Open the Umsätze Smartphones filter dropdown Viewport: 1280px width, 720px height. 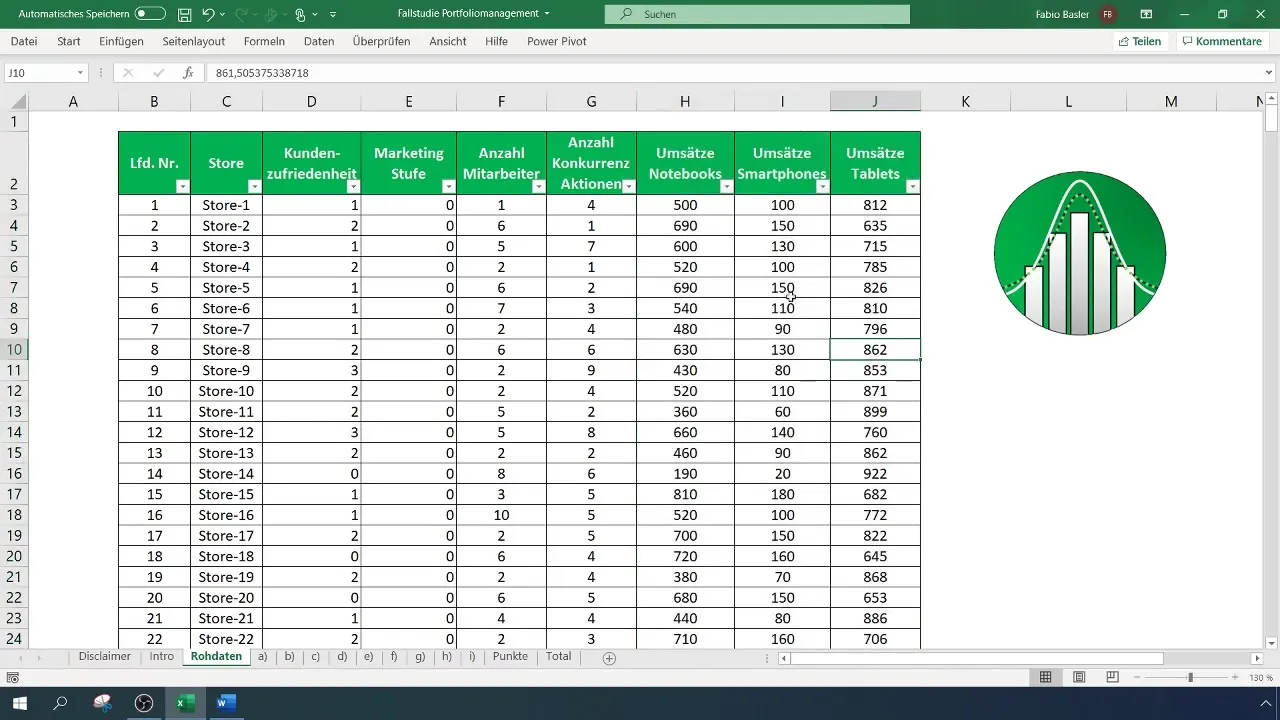[822, 187]
